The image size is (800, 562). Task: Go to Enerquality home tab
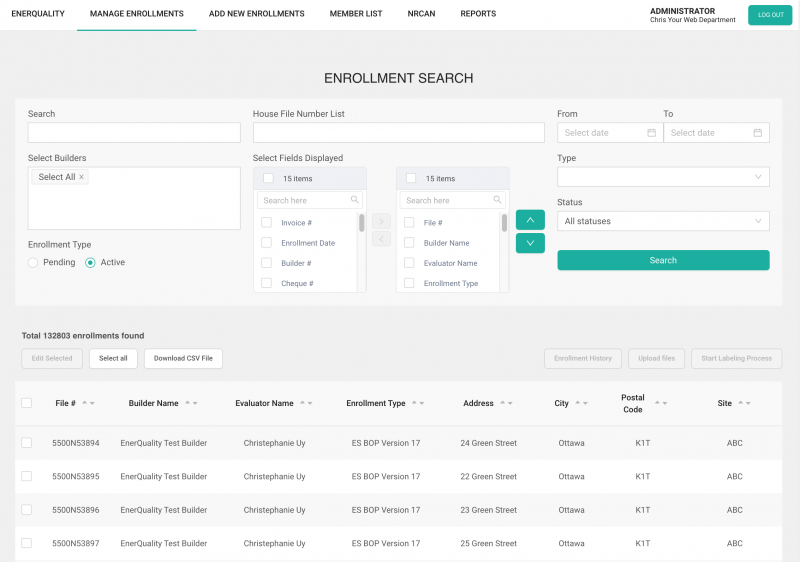point(38,14)
